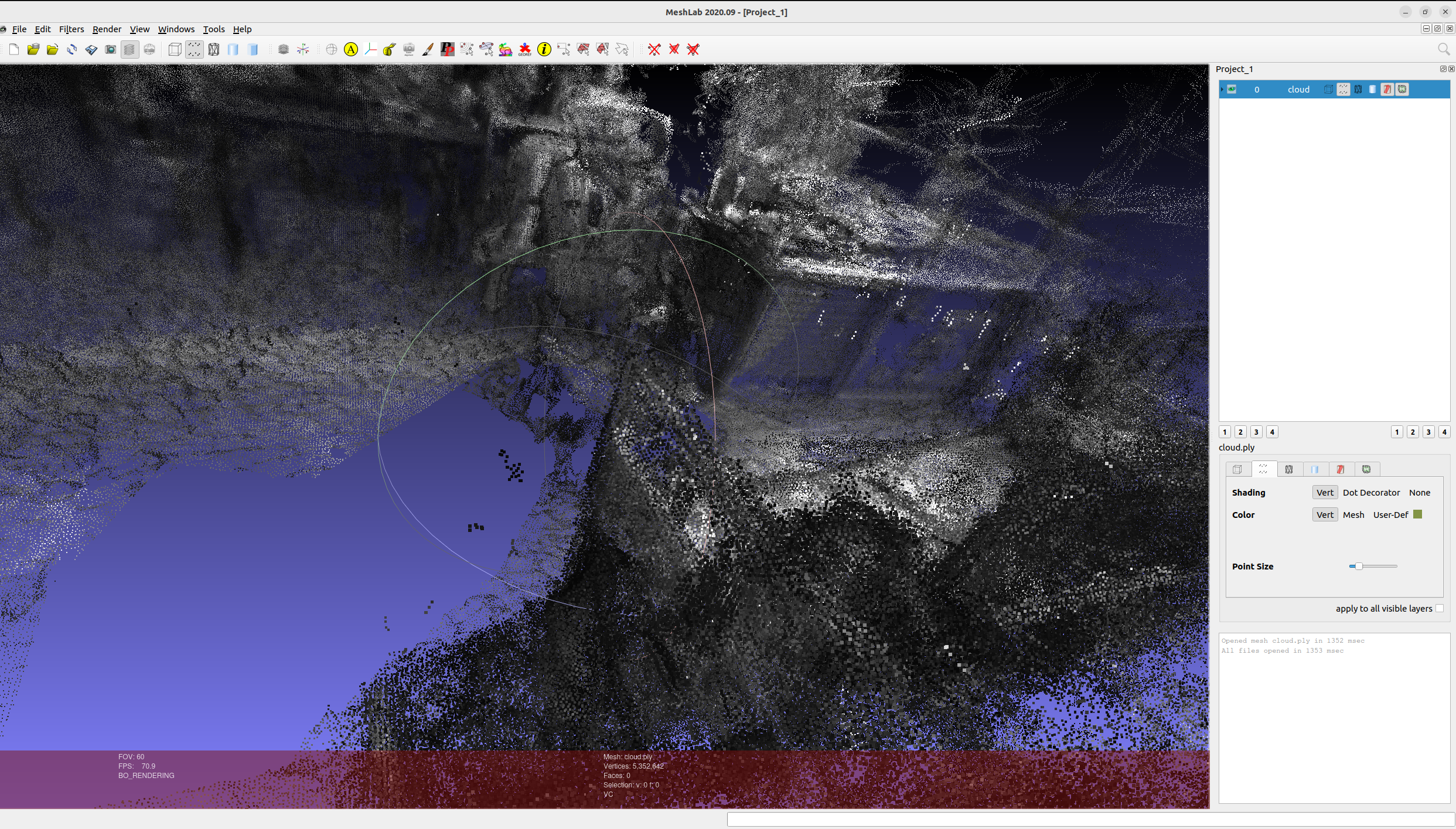Take a snapshot with the camera icon

[110, 50]
